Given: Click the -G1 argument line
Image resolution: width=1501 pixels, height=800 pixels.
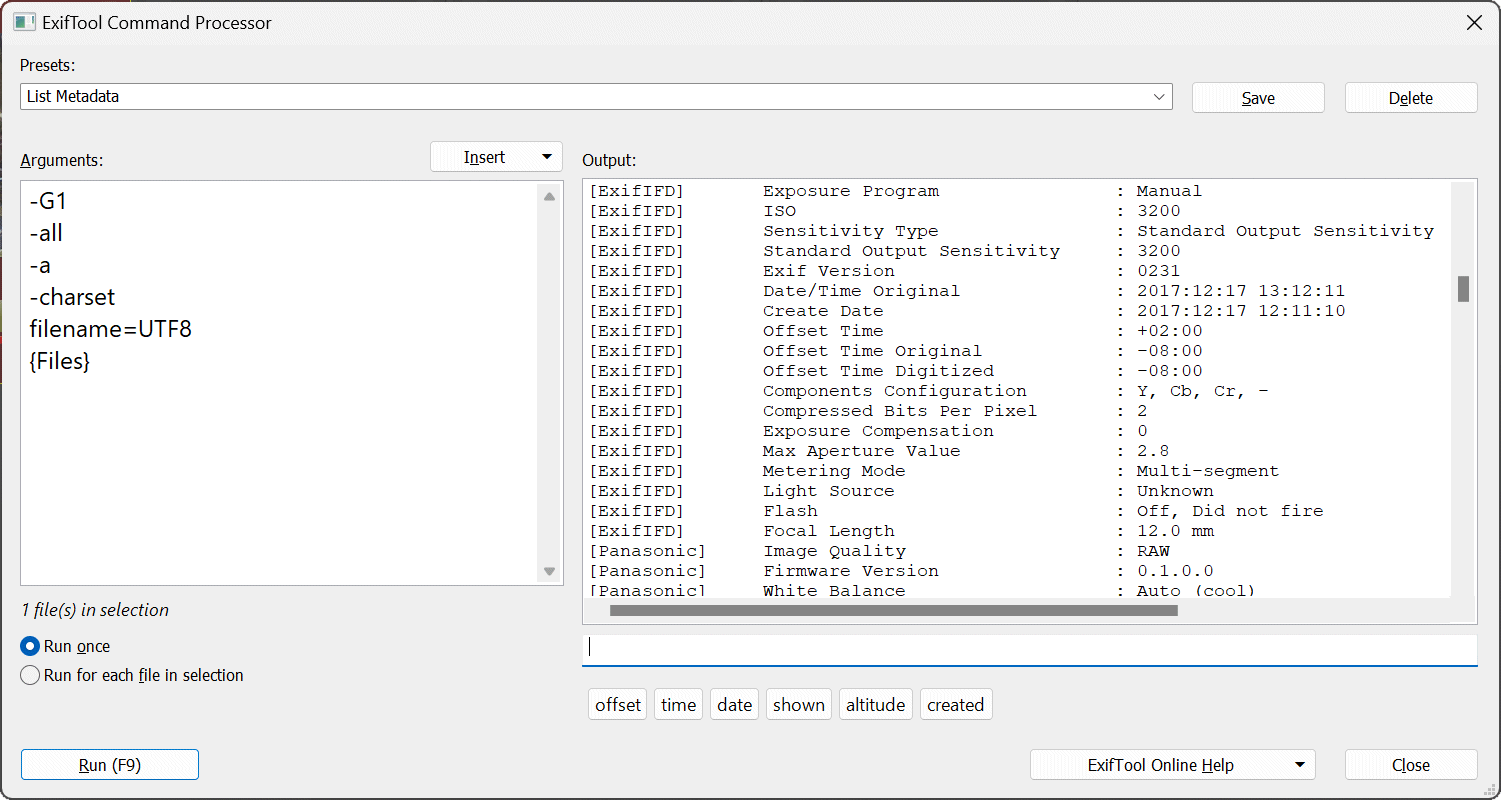Looking at the screenshot, I should point(49,201).
